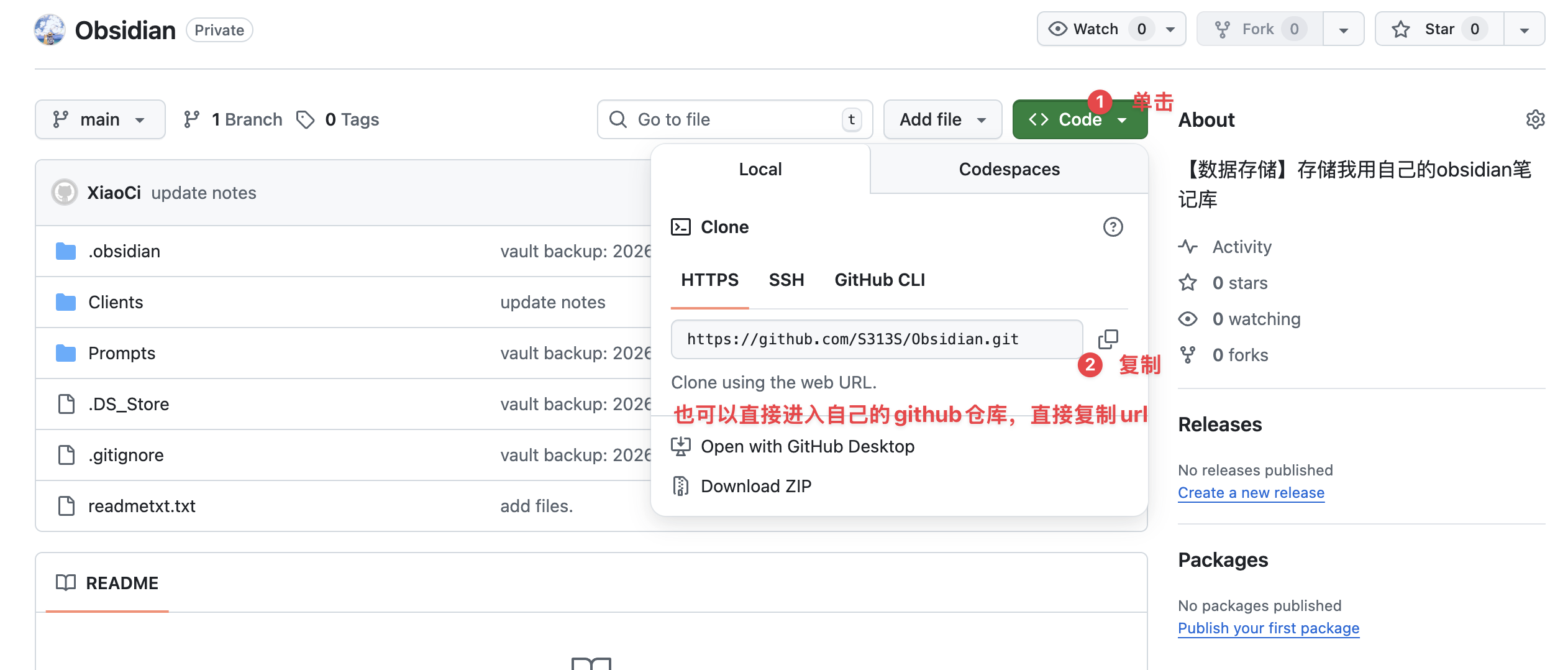1568x670 pixels.
Task: Click the .obsidian row folder icon
Action: point(66,251)
